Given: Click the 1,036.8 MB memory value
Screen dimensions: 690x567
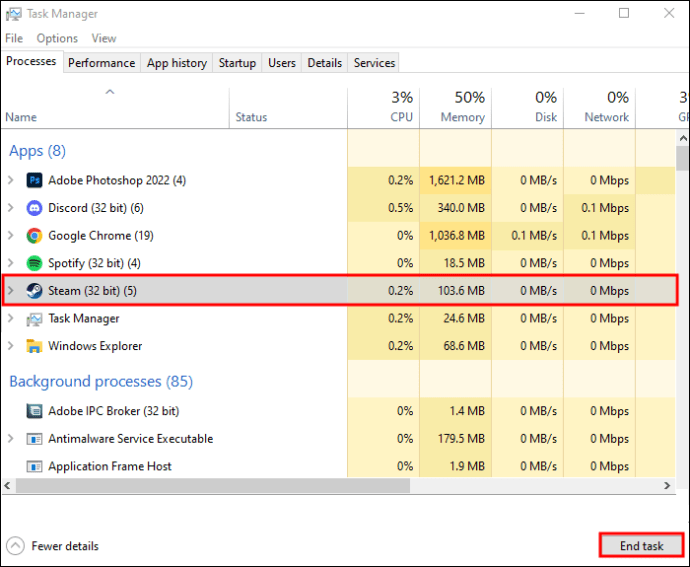Looking at the screenshot, I should [x=457, y=236].
